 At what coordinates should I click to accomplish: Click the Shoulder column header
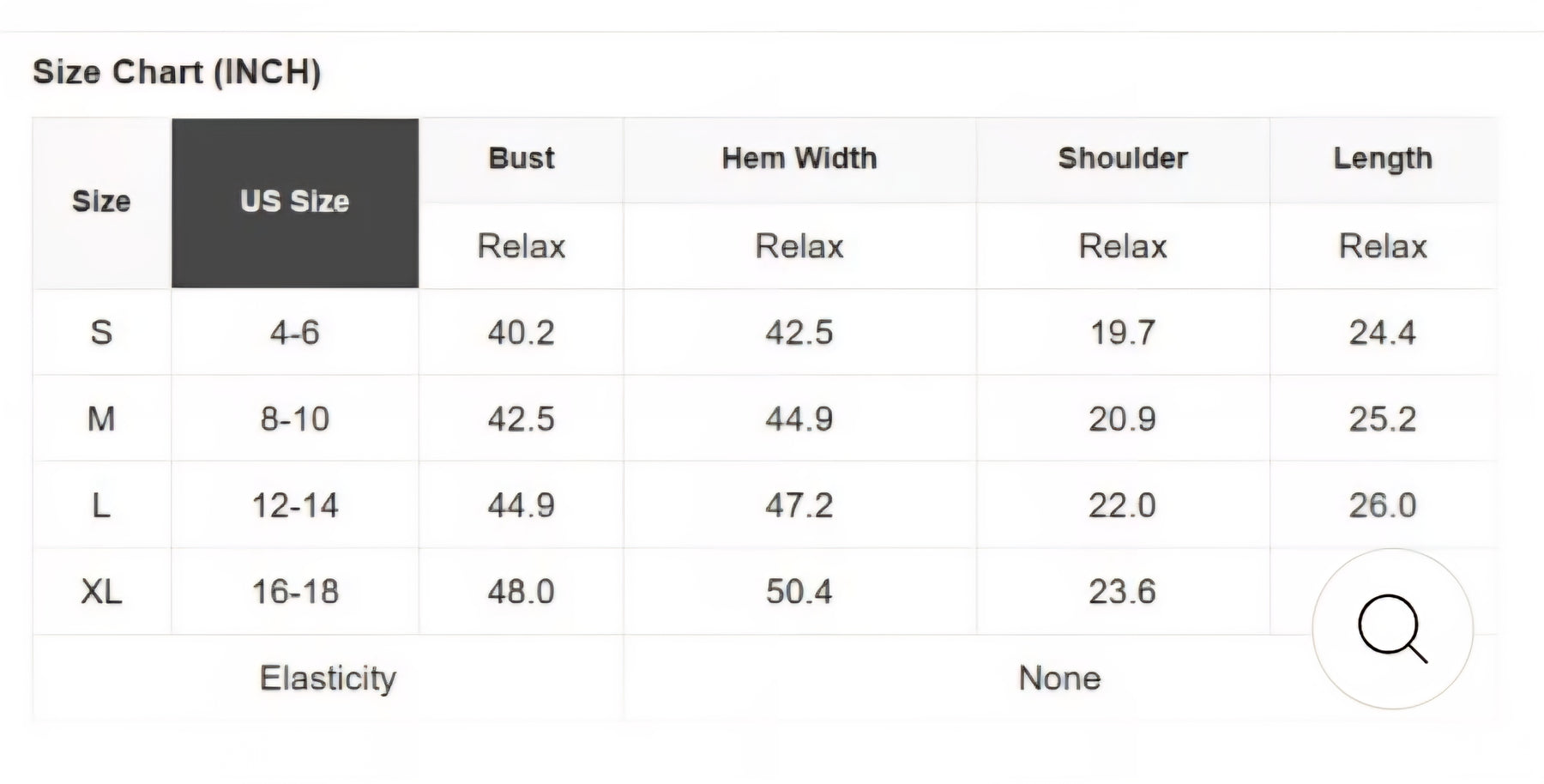[x=1122, y=159]
